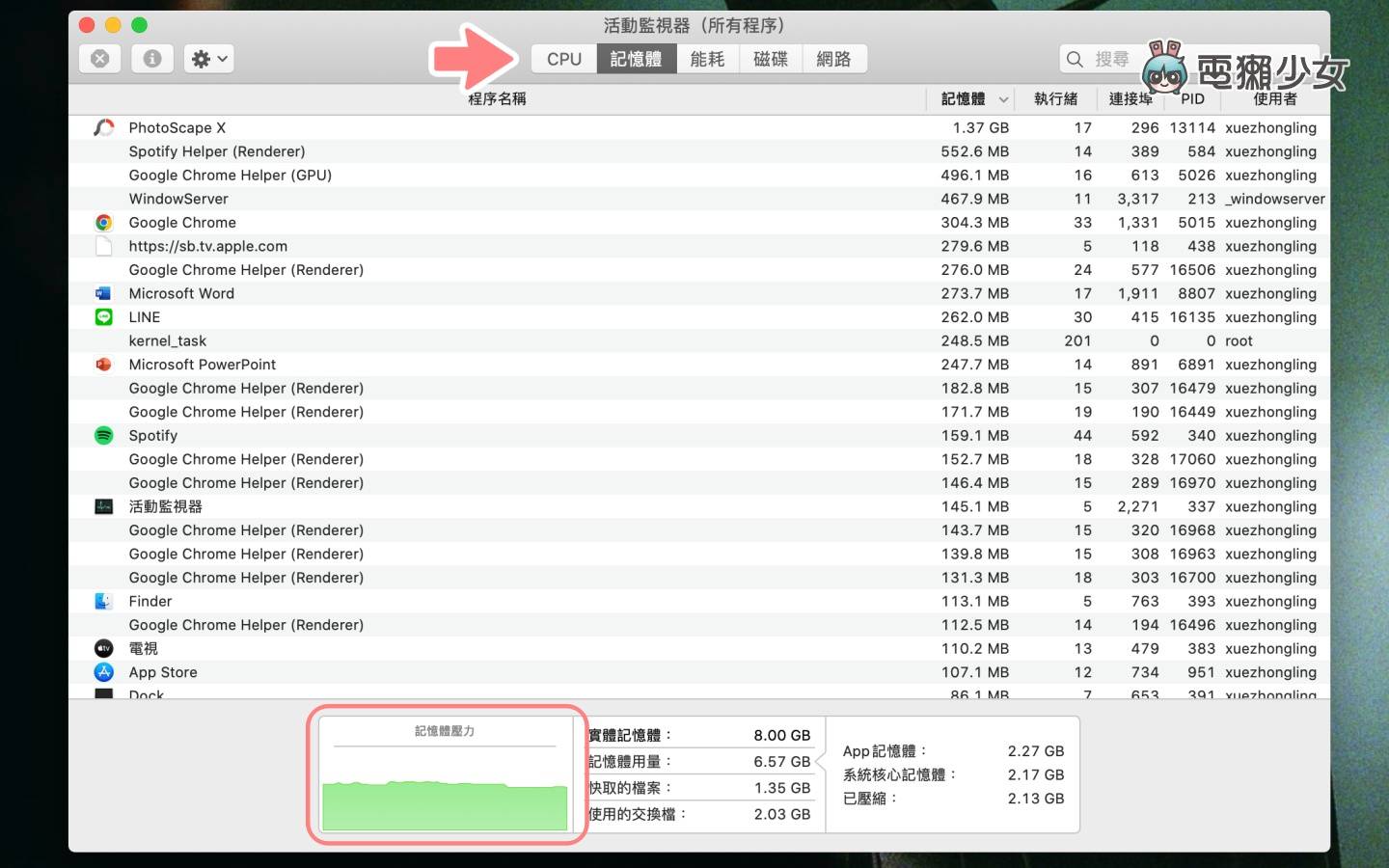Click the root user cell

[x=1239, y=341]
